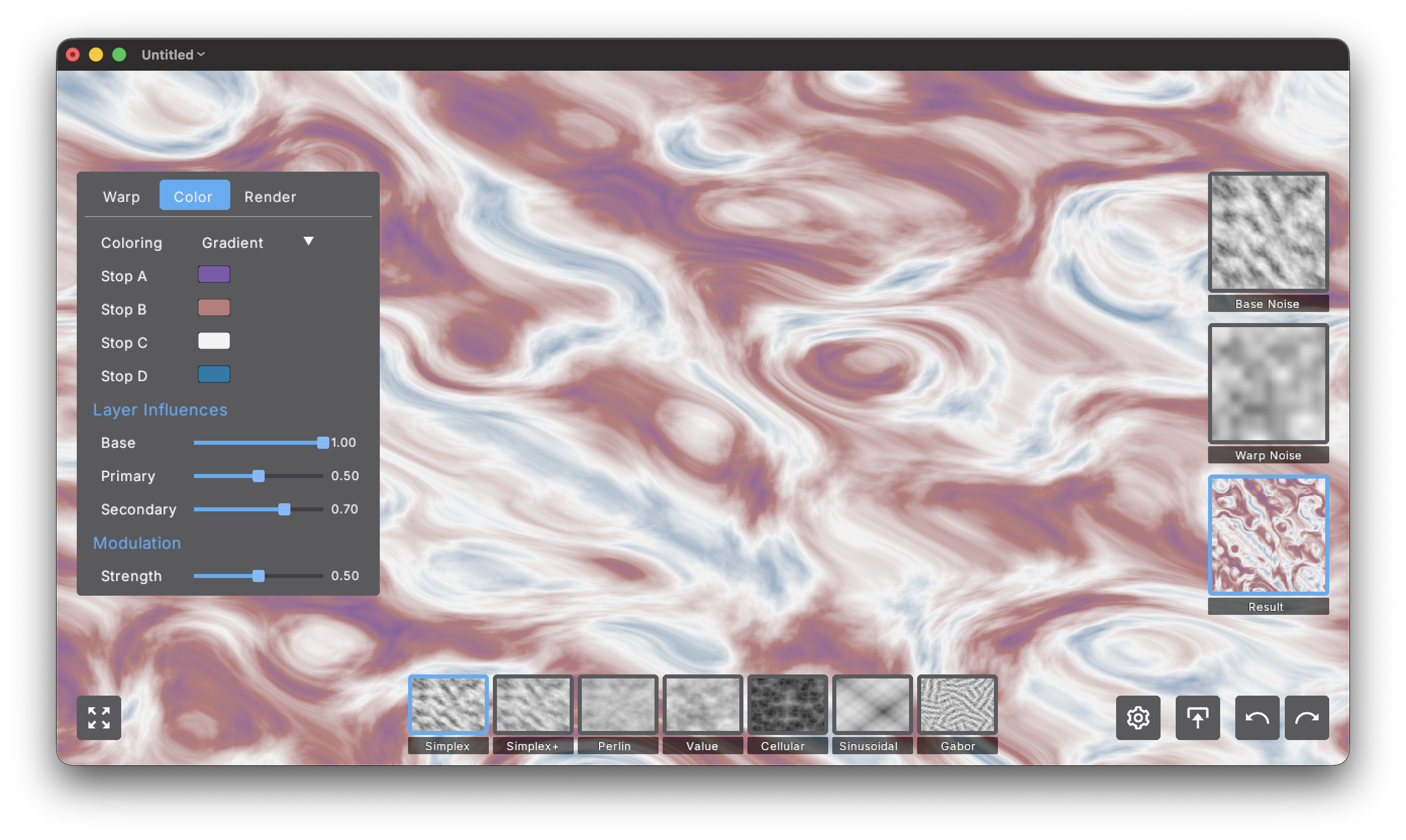Open the Coloring dropdown set to Gradient

click(232, 242)
